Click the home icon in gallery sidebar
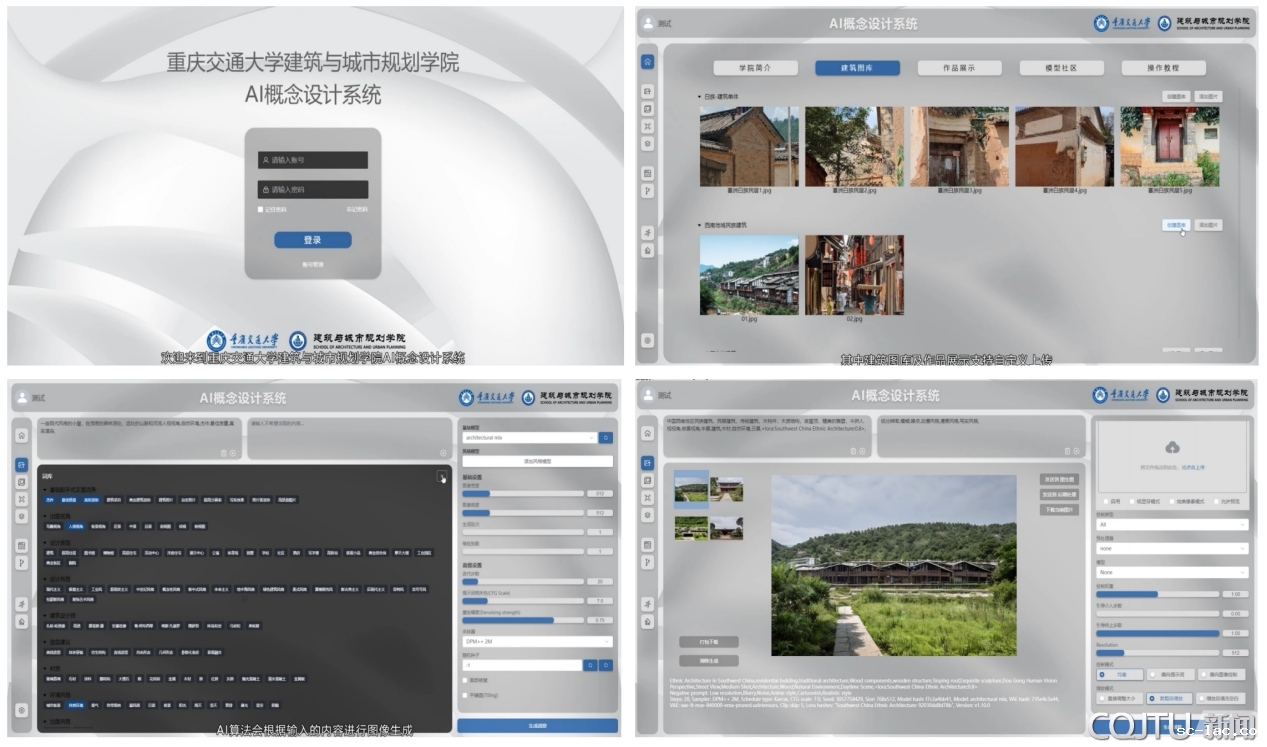Image resolution: width=1267 pixels, height=747 pixels. click(x=648, y=61)
